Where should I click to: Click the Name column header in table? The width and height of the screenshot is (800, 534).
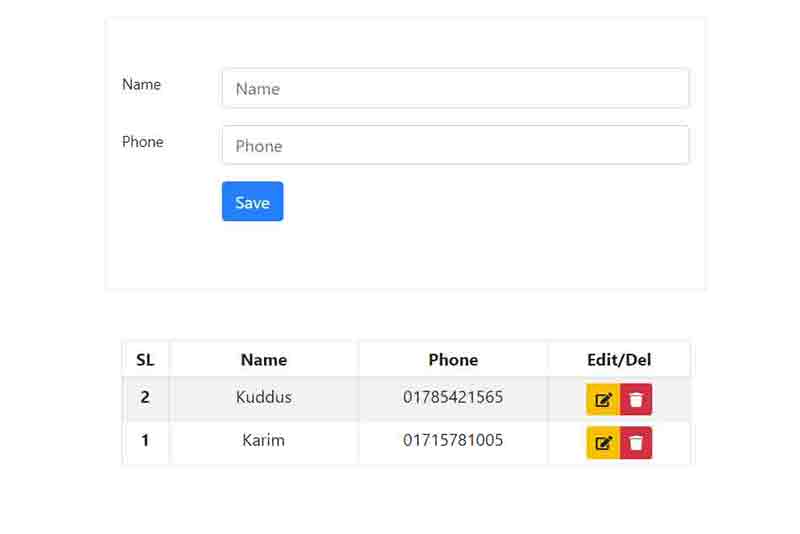pyautogui.click(x=264, y=360)
